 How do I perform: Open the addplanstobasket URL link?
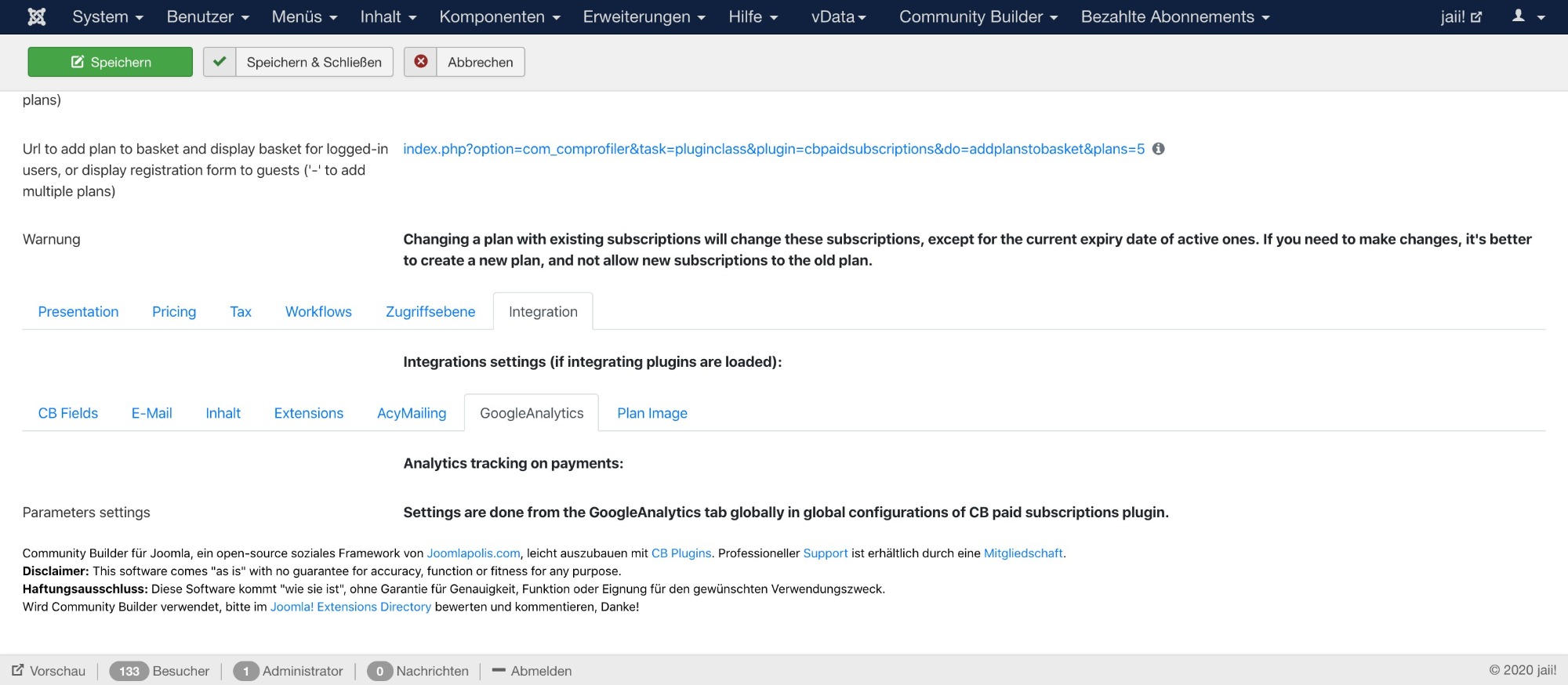pos(774,149)
